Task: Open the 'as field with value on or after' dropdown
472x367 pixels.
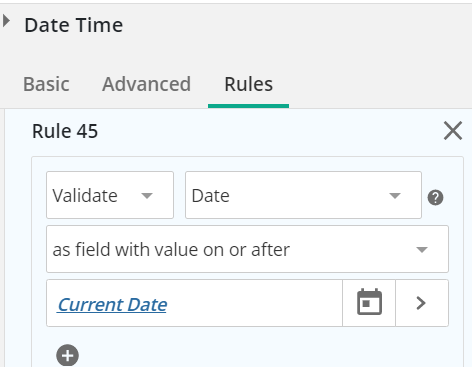Action: point(247,249)
